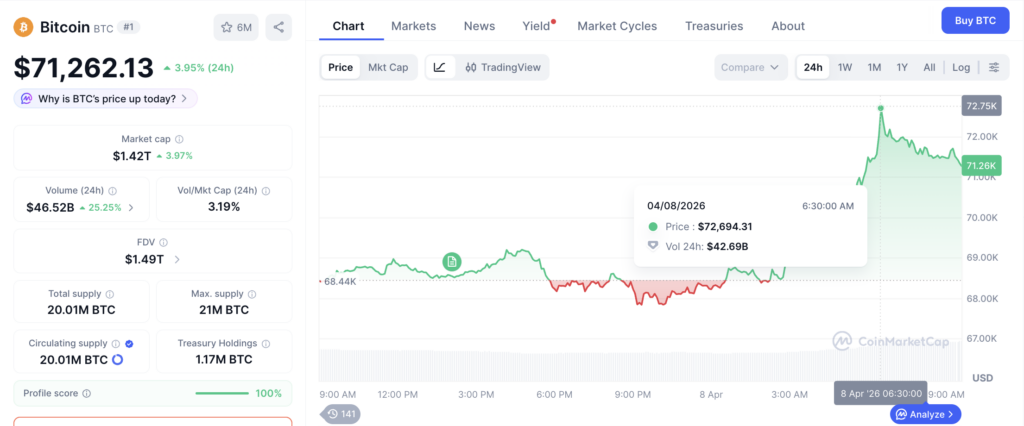Click the Total supply info icon

110,294
